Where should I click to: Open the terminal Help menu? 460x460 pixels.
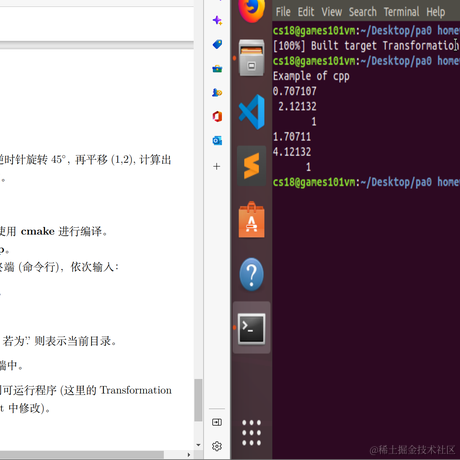435,12
